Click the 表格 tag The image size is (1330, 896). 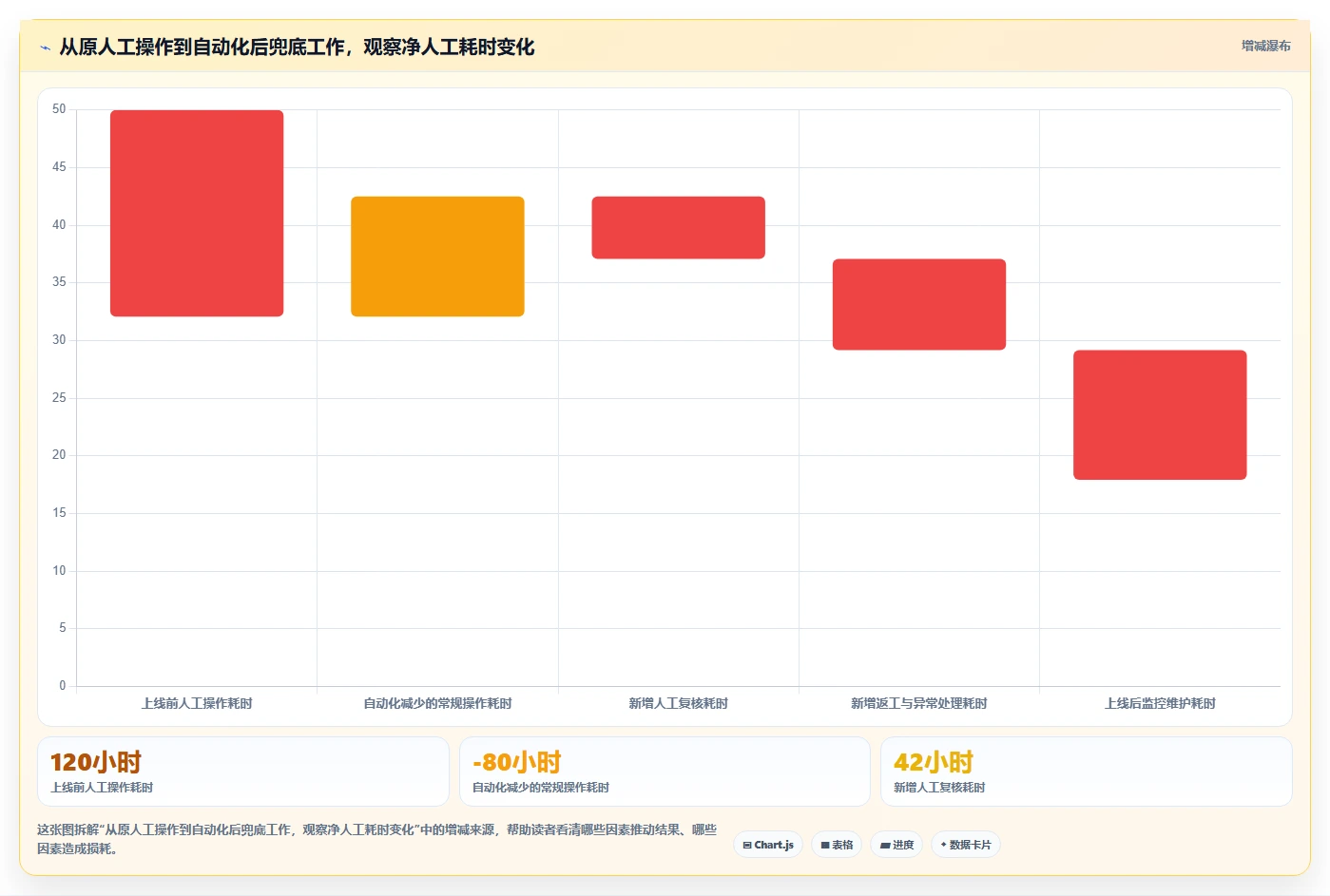[837, 845]
